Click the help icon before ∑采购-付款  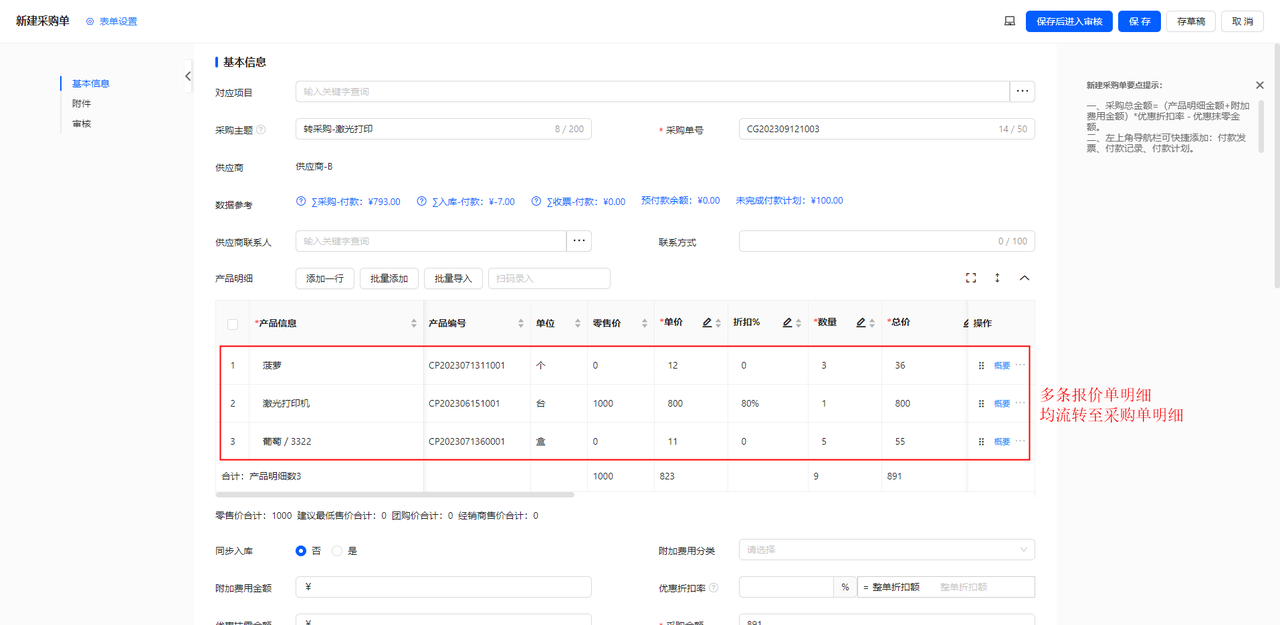(301, 201)
